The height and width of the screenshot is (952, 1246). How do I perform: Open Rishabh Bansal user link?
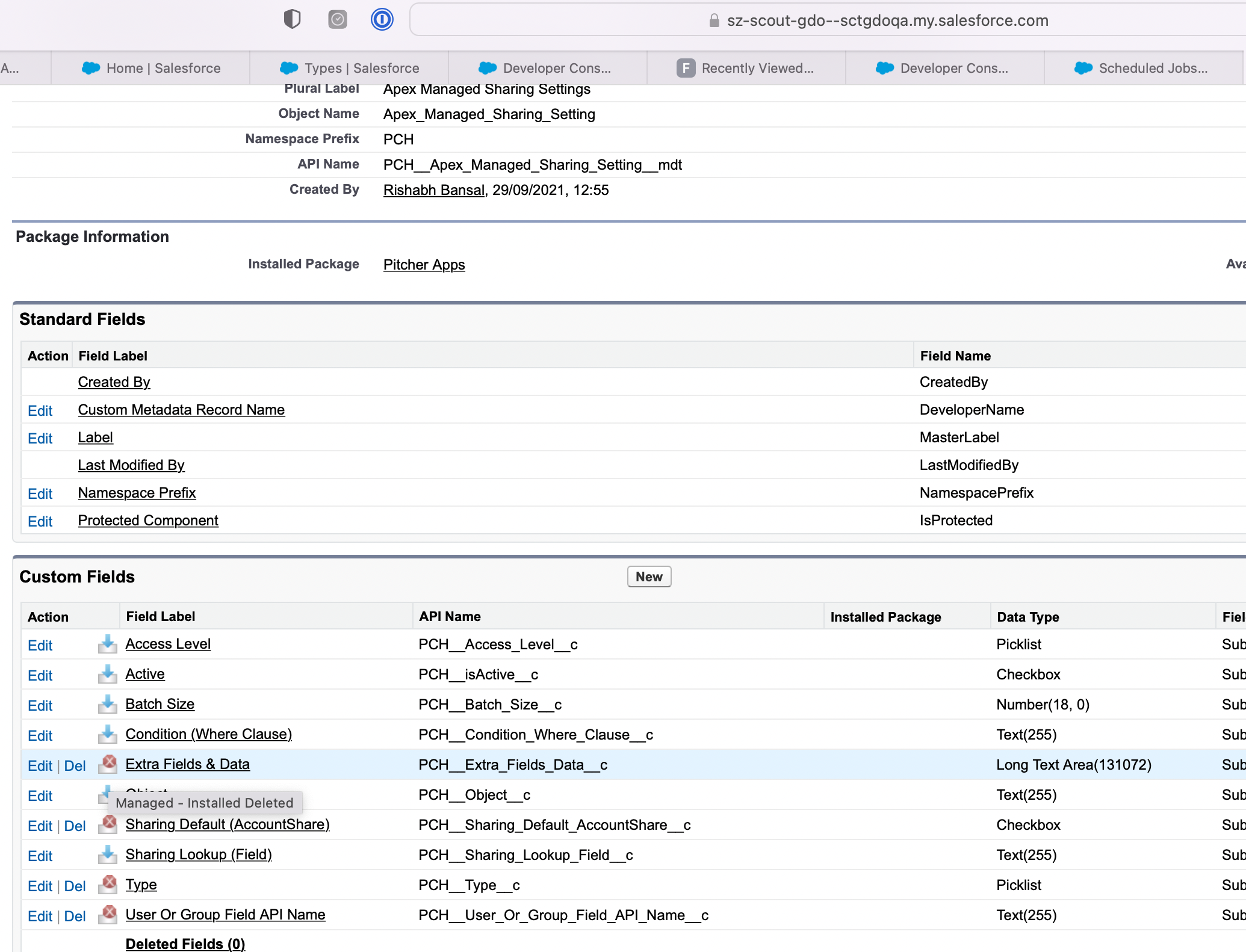[433, 190]
